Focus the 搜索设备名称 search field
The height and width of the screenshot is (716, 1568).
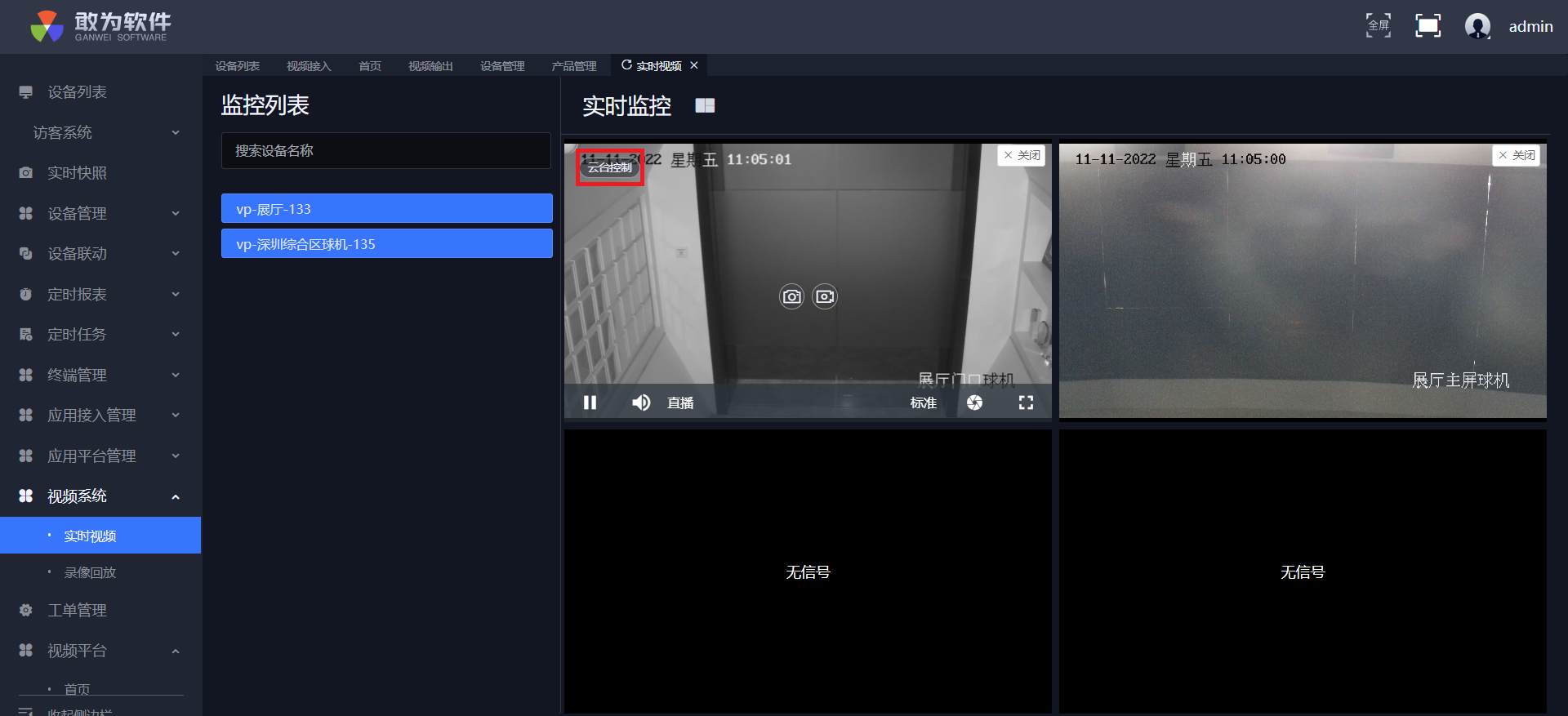pyautogui.click(x=386, y=150)
